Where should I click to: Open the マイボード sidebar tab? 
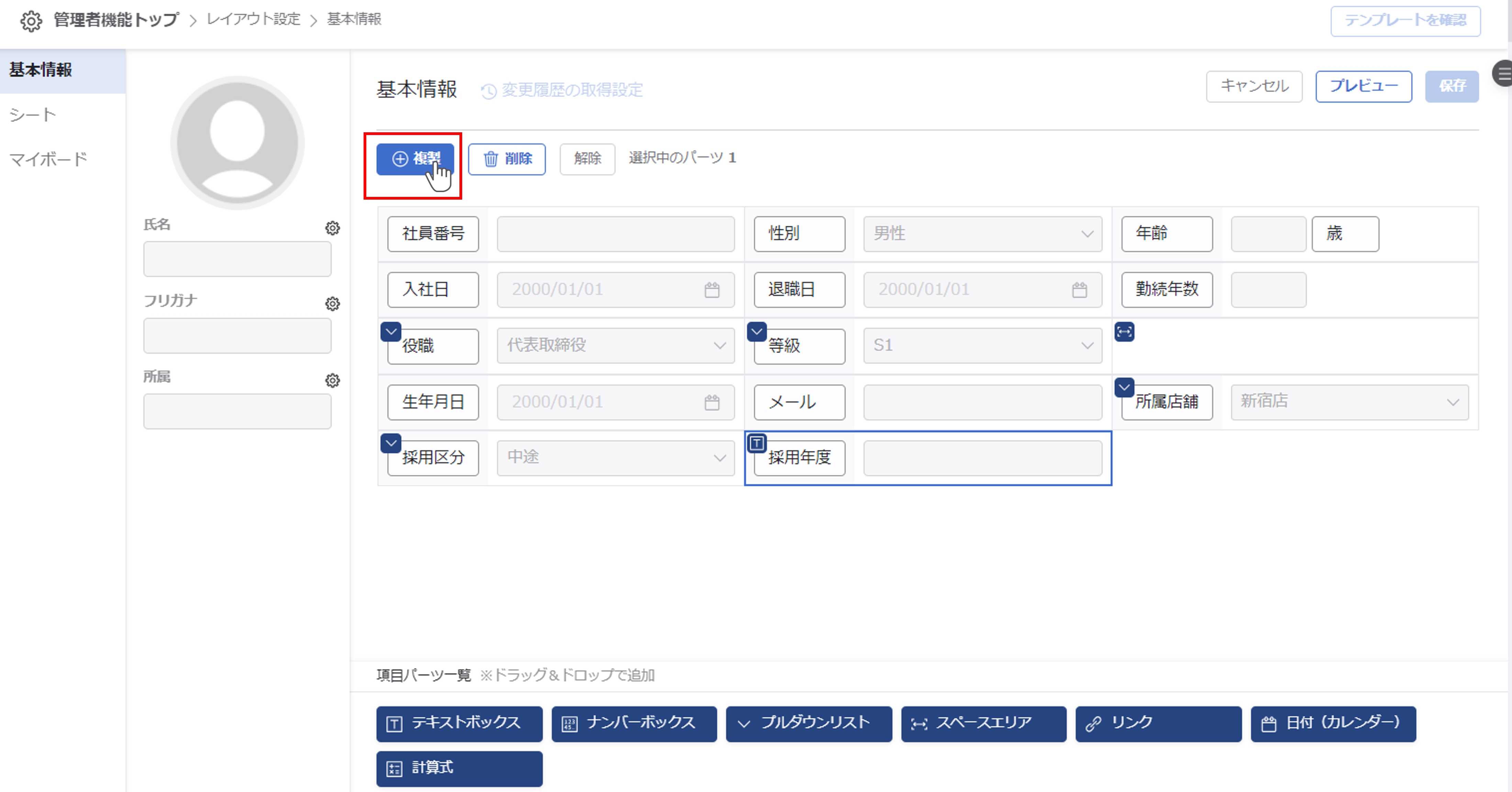[x=48, y=159]
